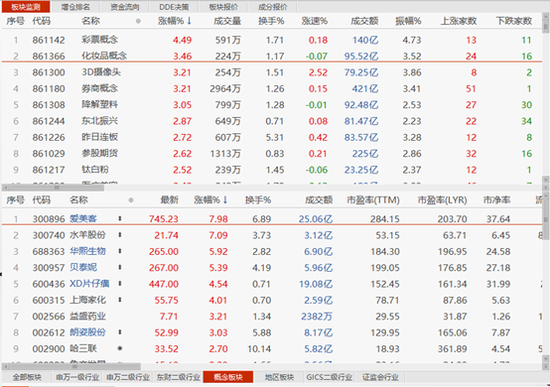This screenshot has height=387, width=550.
Task: Select sector row 降解塑料
Action: (x=272, y=105)
